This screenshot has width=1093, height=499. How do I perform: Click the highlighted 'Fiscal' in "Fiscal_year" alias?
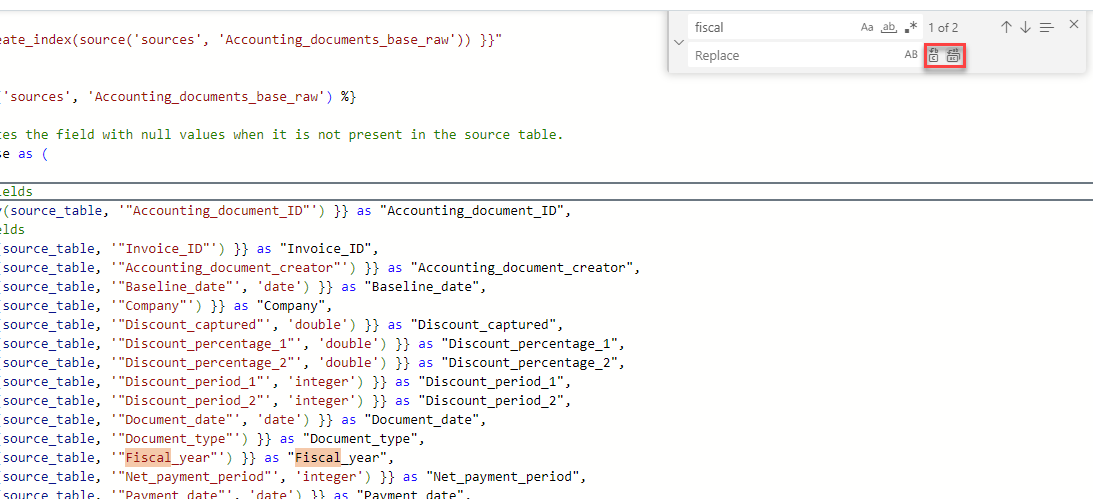coord(317,458)
